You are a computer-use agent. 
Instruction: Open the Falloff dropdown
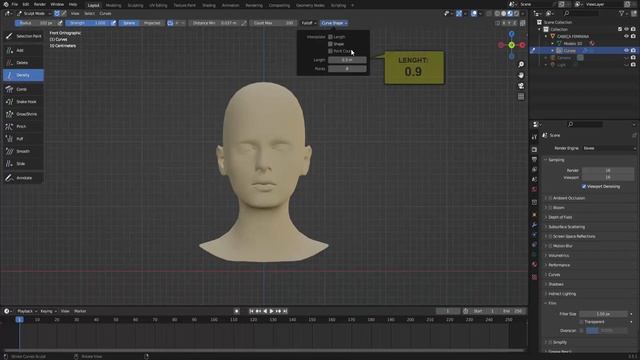point(309,23)
